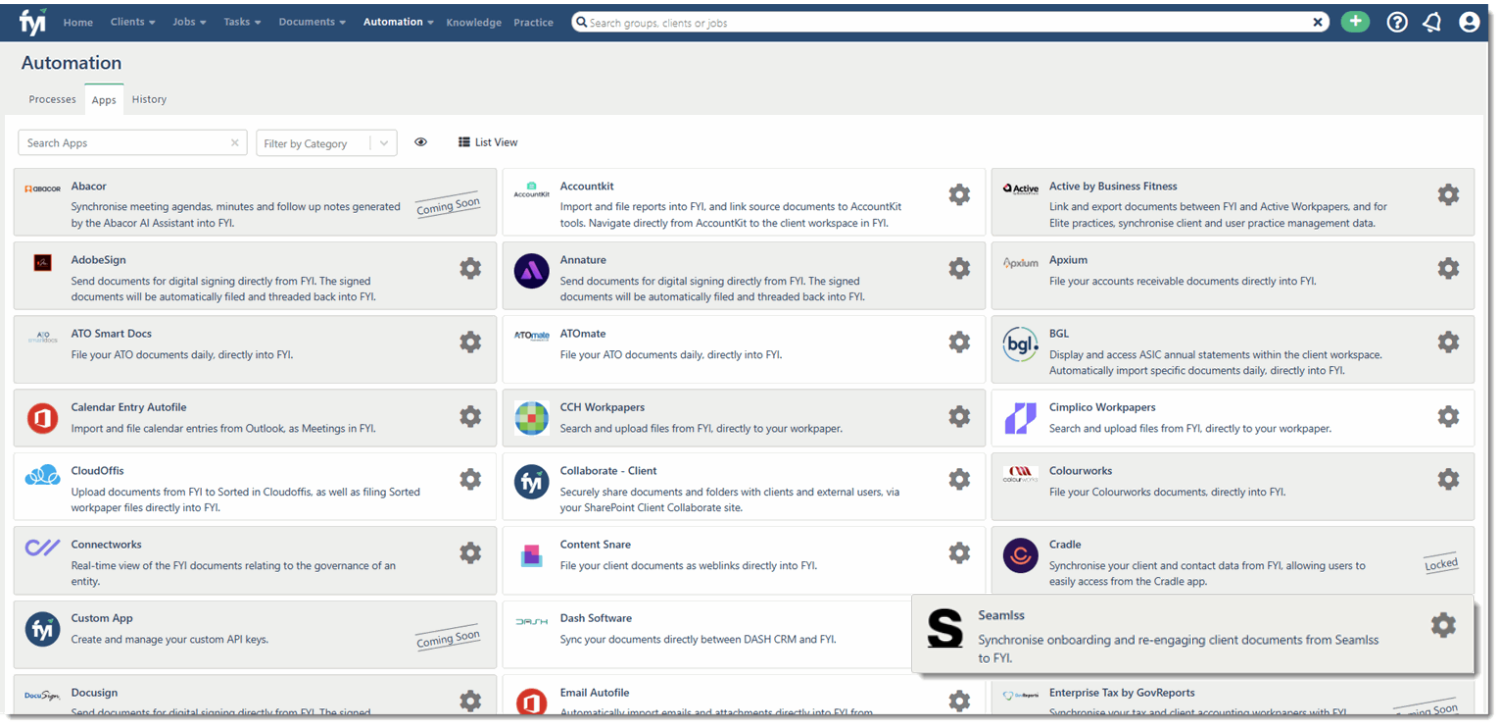Expand the Documents menu in navbar
The height and width of the screenshot is (723, 1500).
[312, 22]
